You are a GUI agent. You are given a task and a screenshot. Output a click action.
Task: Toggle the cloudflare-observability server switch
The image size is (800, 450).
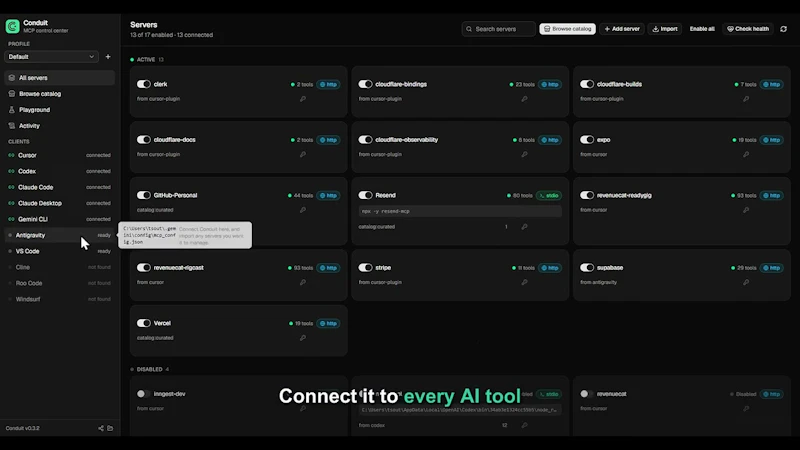[365, 140]
